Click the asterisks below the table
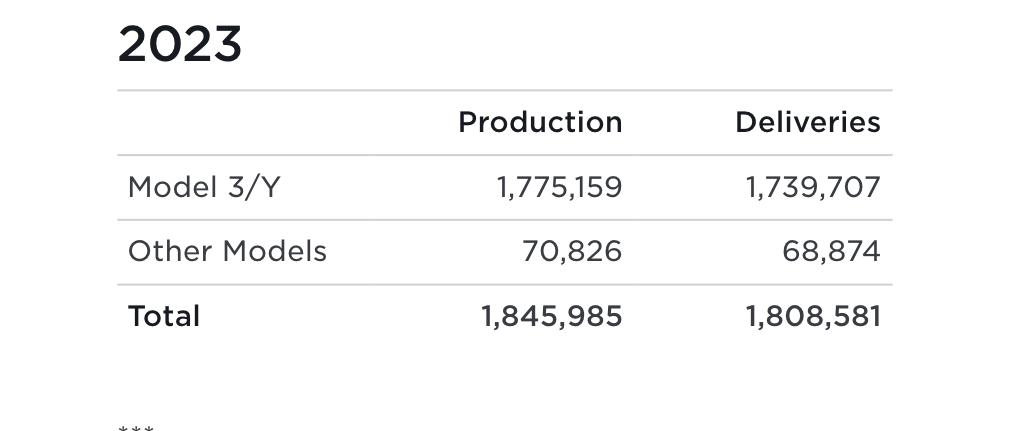The image size is (1032, 431). point(136,428)
